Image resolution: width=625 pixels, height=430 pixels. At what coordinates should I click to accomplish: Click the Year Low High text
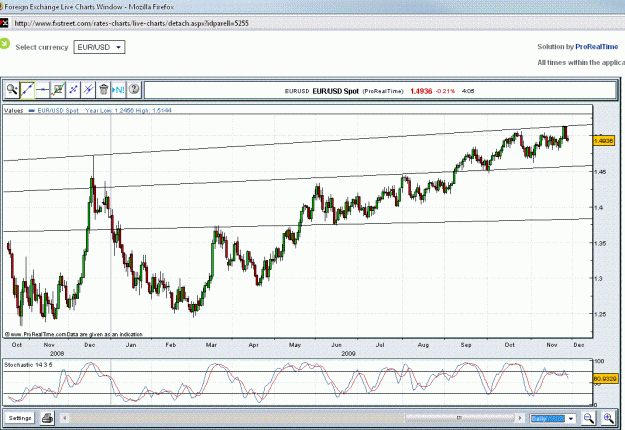pos(128,110)
